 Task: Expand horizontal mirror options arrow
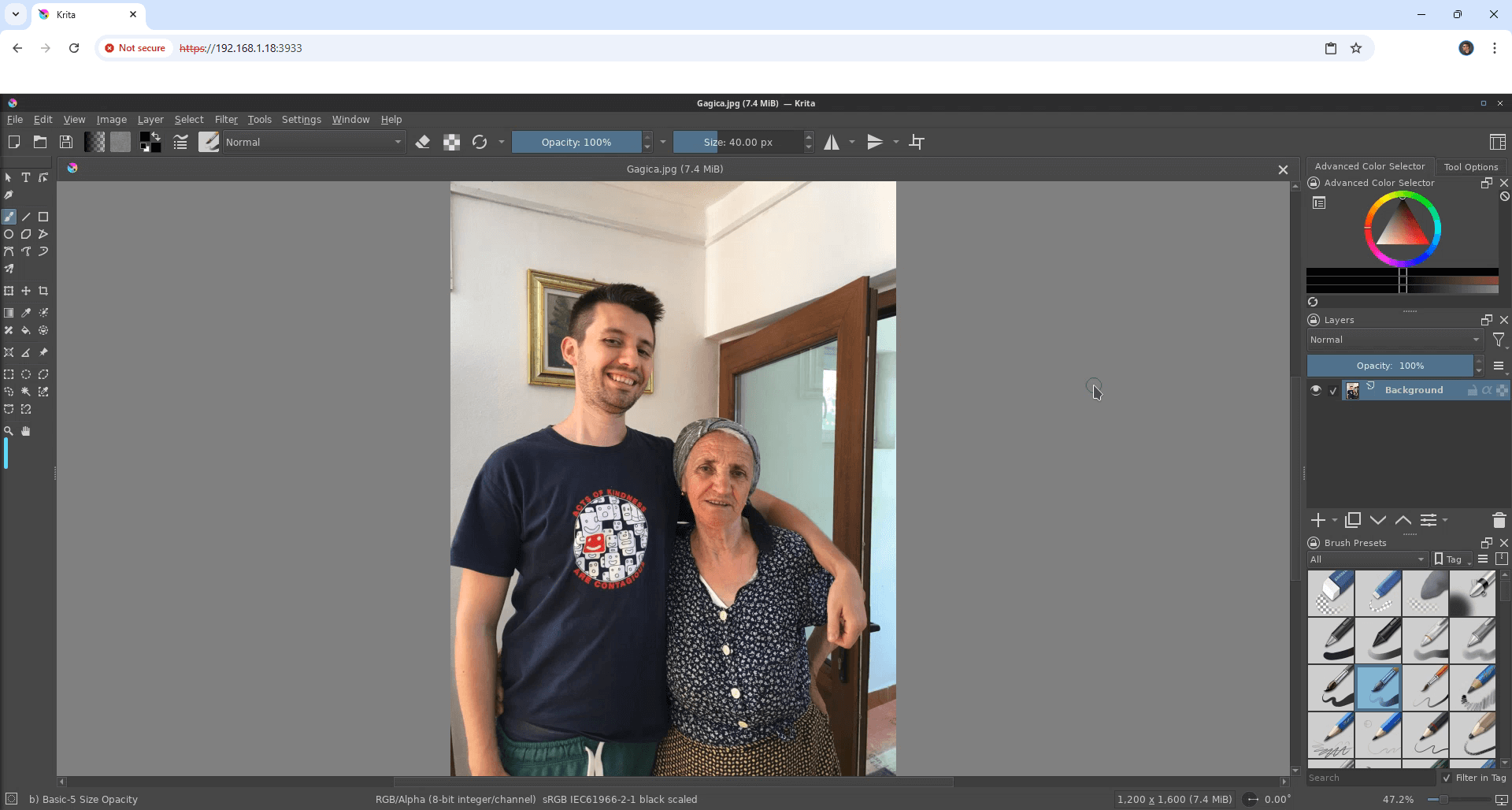pyautogui.click(x=852, y=142)
